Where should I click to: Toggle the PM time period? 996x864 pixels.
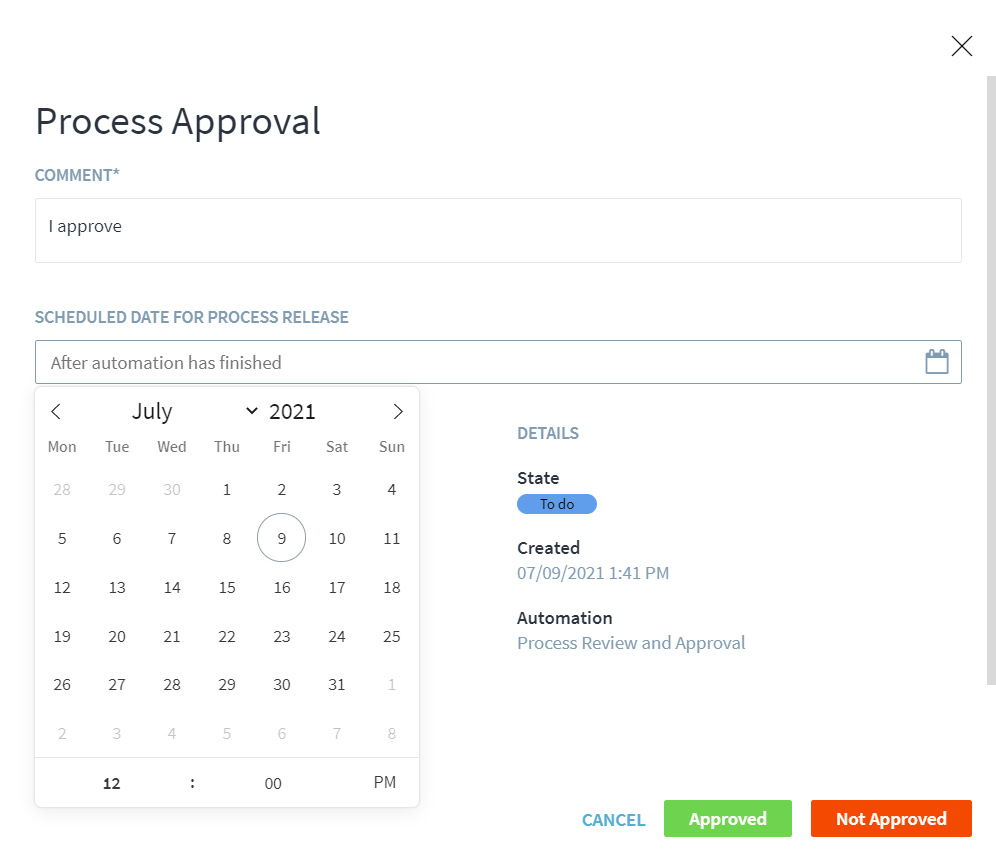(385, 783)
